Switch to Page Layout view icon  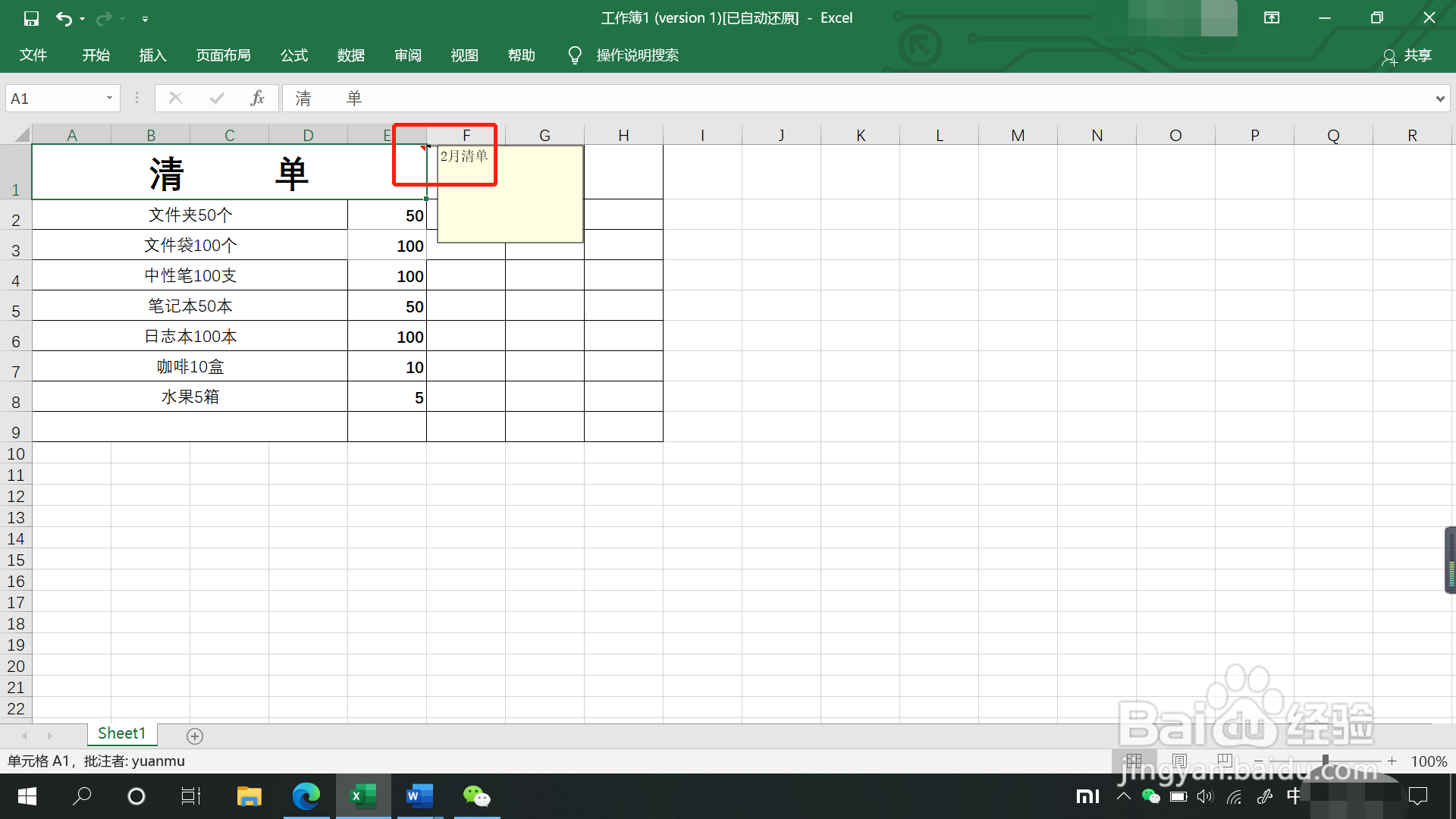tap(1179, 760)
